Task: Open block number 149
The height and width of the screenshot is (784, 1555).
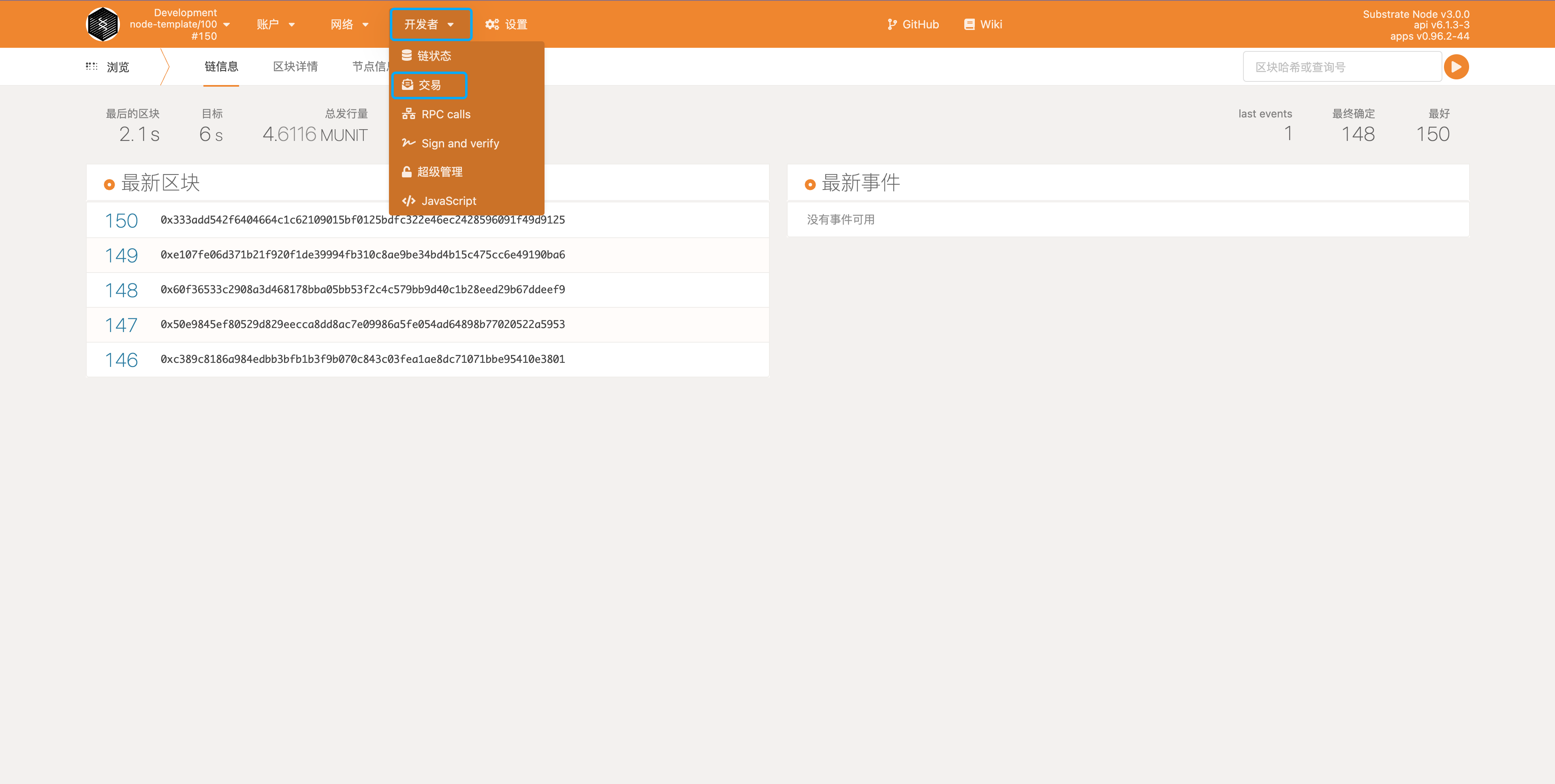Action: point(121,255)
